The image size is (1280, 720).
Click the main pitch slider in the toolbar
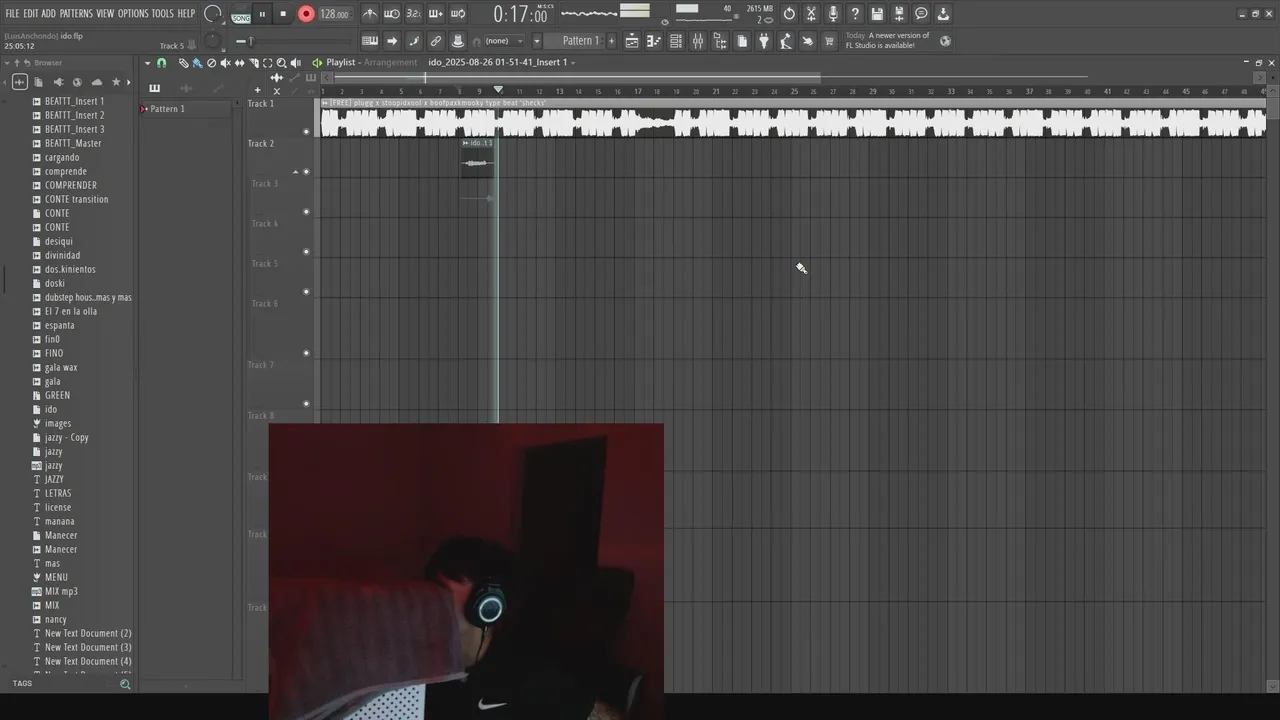(x=295, y=41)
